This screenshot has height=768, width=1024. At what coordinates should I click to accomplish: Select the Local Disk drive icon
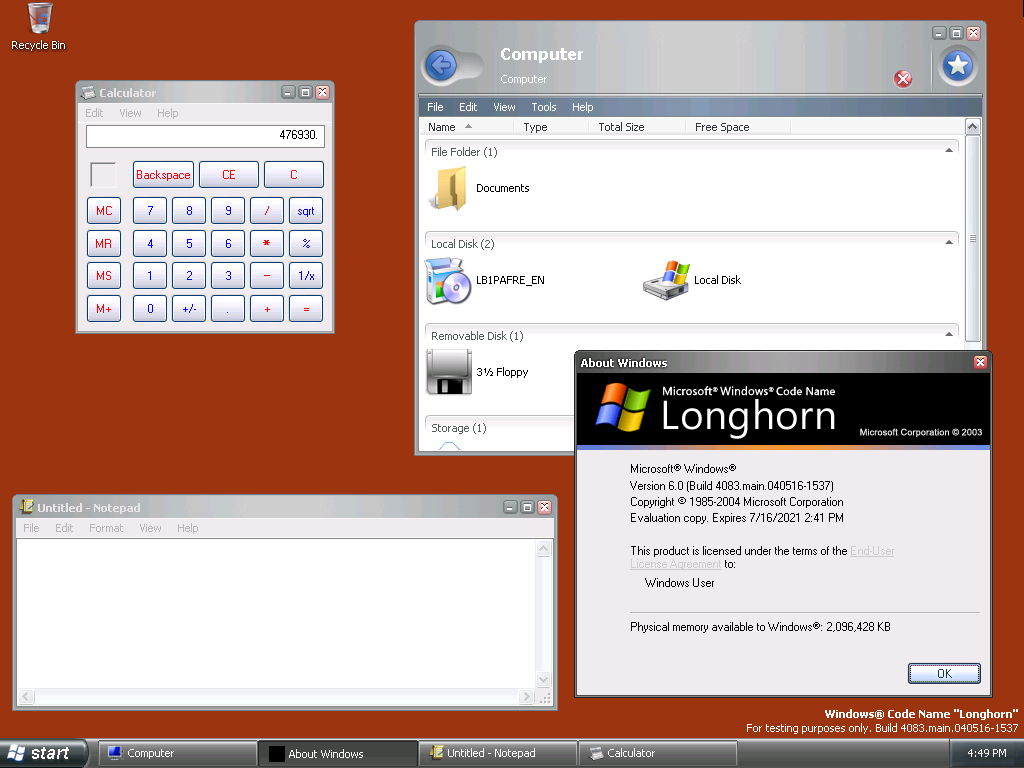(x=667, y=280)
